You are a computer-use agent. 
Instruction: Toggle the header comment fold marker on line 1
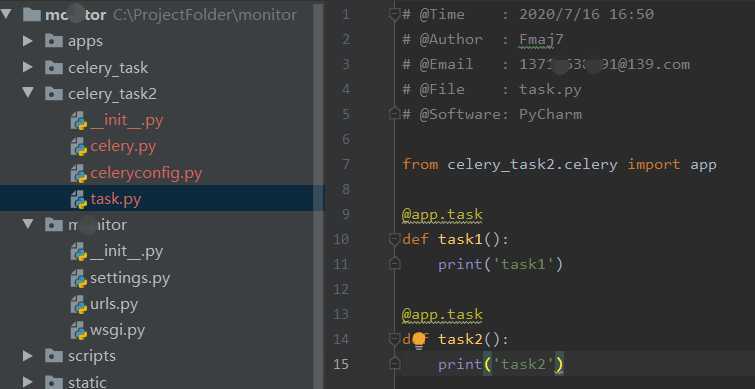coord(394,15)
